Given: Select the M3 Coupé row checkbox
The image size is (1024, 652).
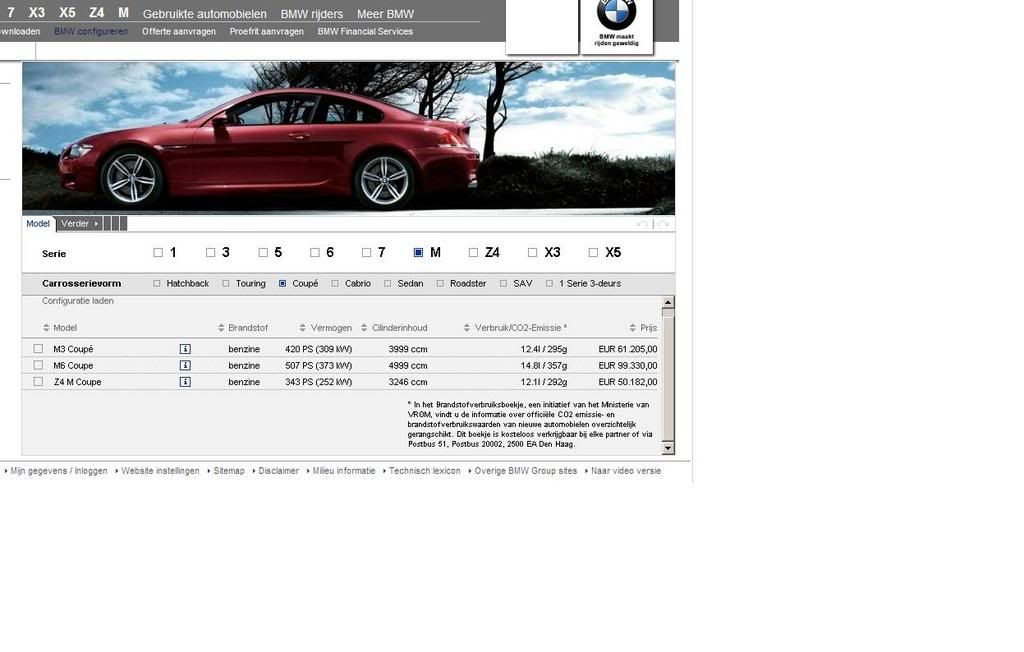Looking at the screenshot, I should click(x=39, y=349).
